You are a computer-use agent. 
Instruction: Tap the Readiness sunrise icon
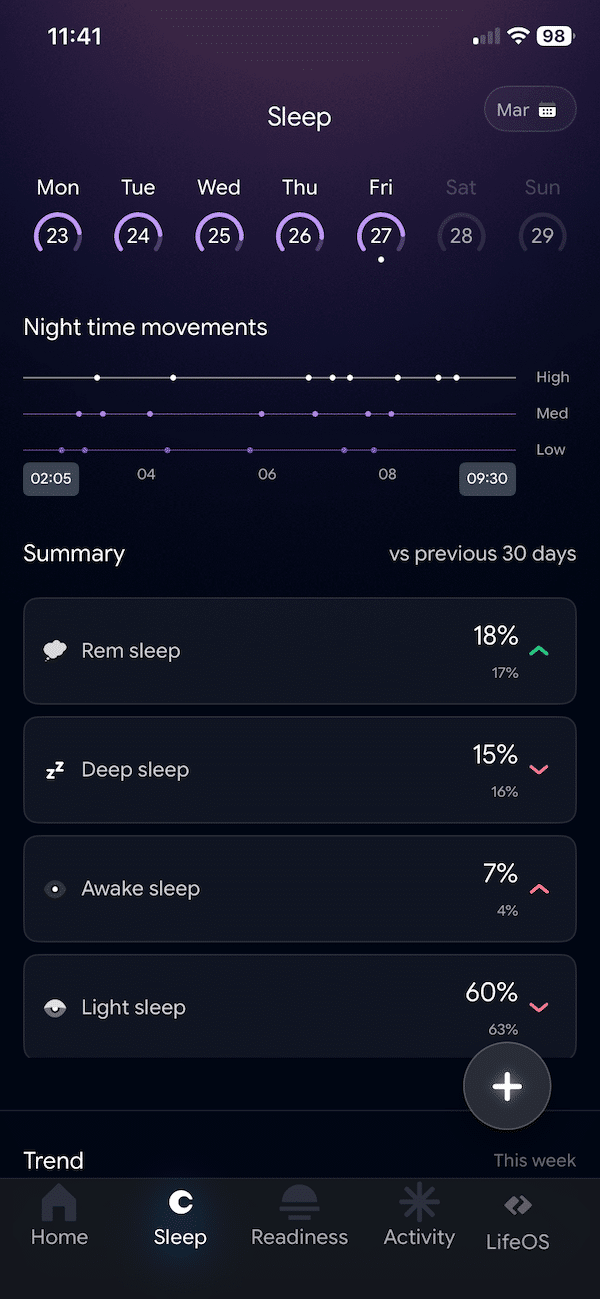pos(299,1203)
